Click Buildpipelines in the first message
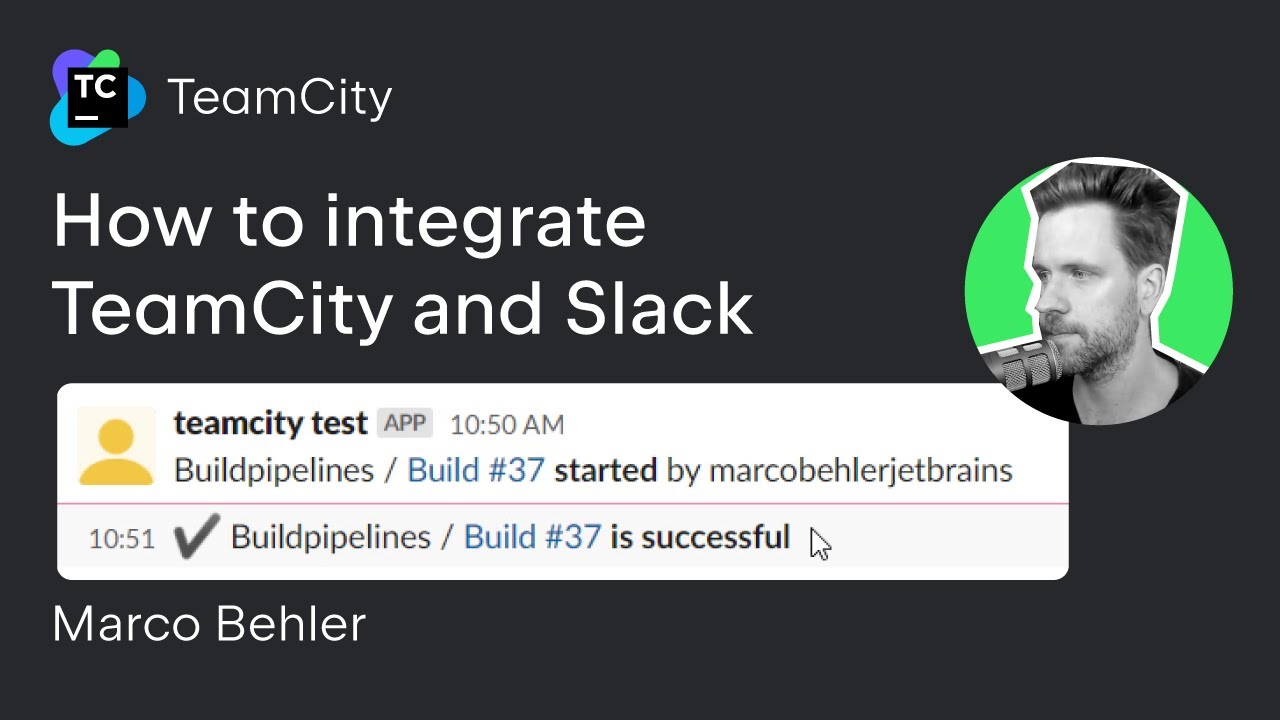 coord(273,470)
